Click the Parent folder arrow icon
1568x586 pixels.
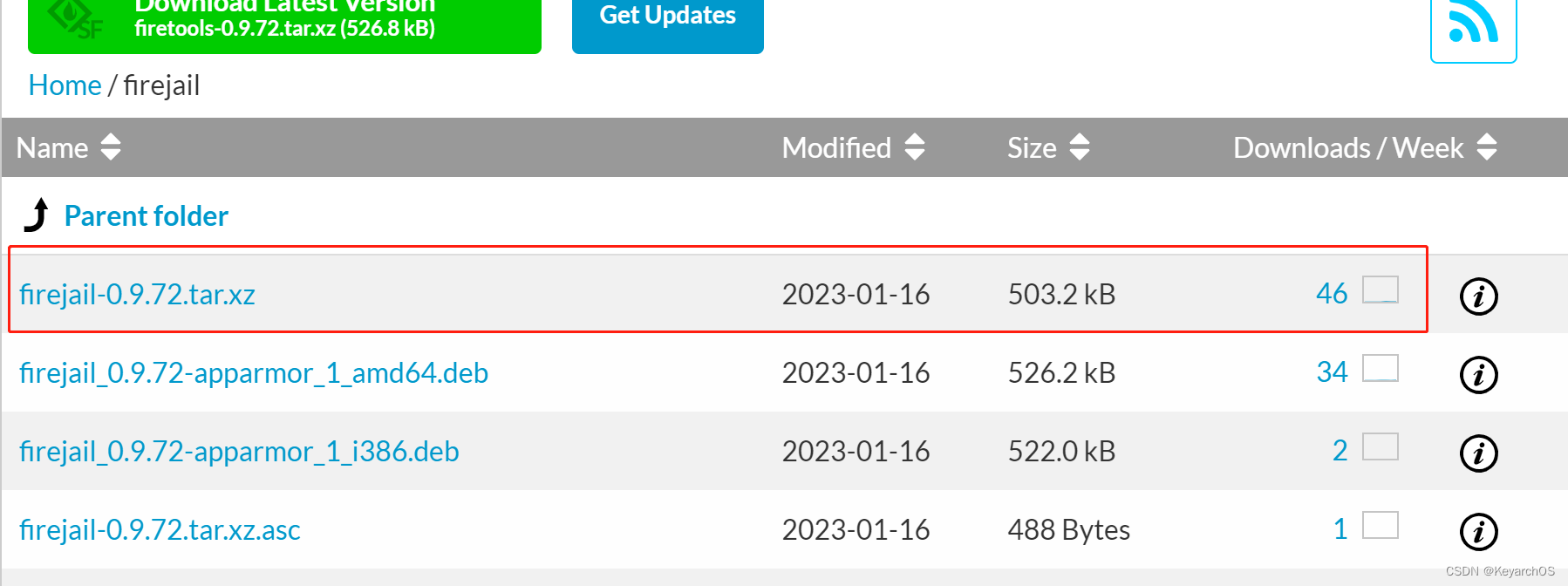point(37,215)
